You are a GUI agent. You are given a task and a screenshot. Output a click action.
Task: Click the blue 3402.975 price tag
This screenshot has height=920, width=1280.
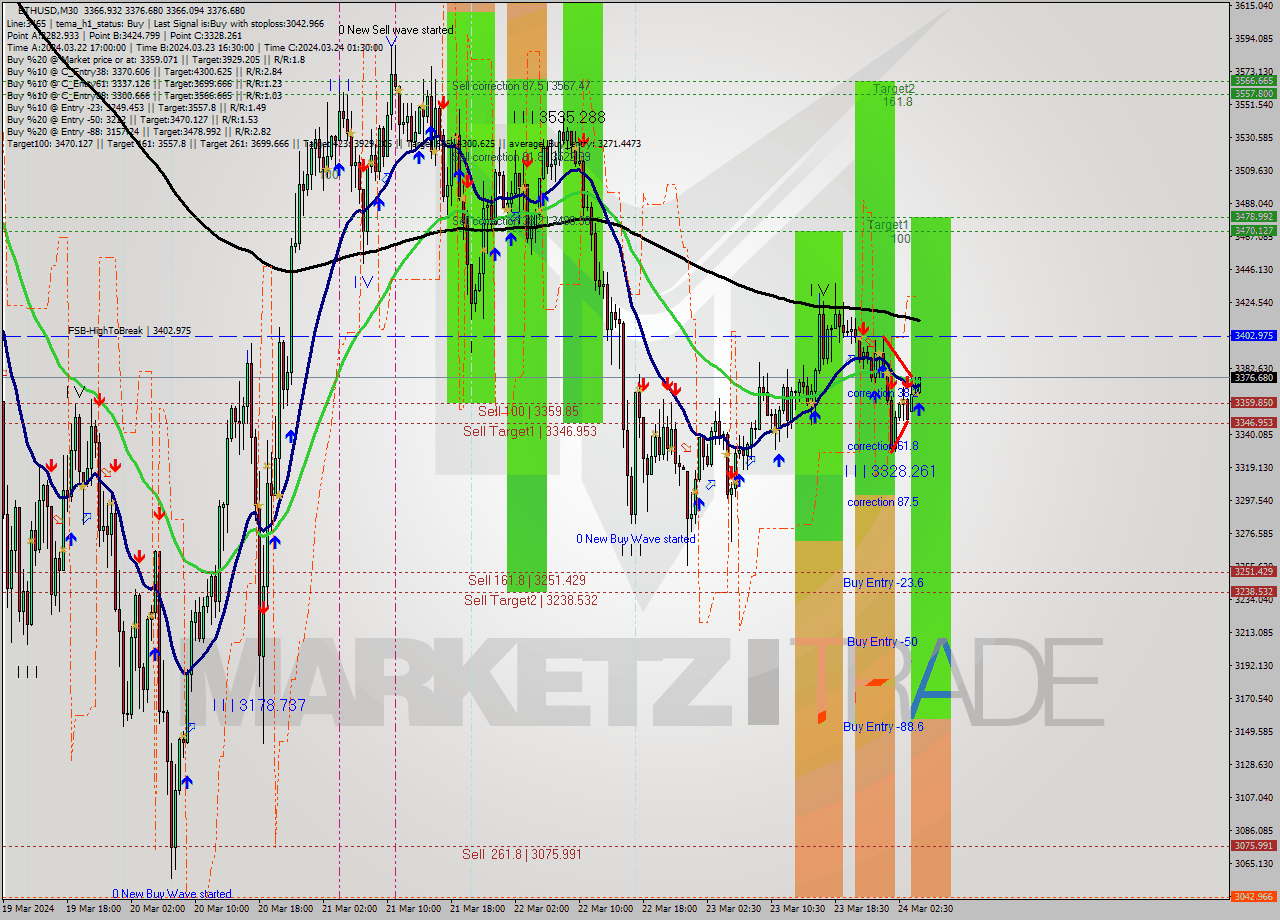pos(1253,336)
